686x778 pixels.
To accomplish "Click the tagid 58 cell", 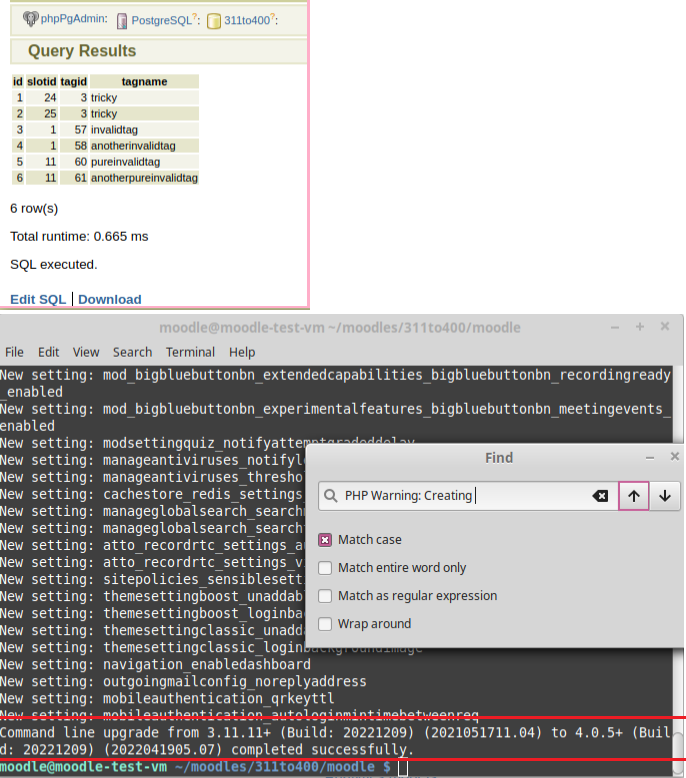I will [73, 146].
